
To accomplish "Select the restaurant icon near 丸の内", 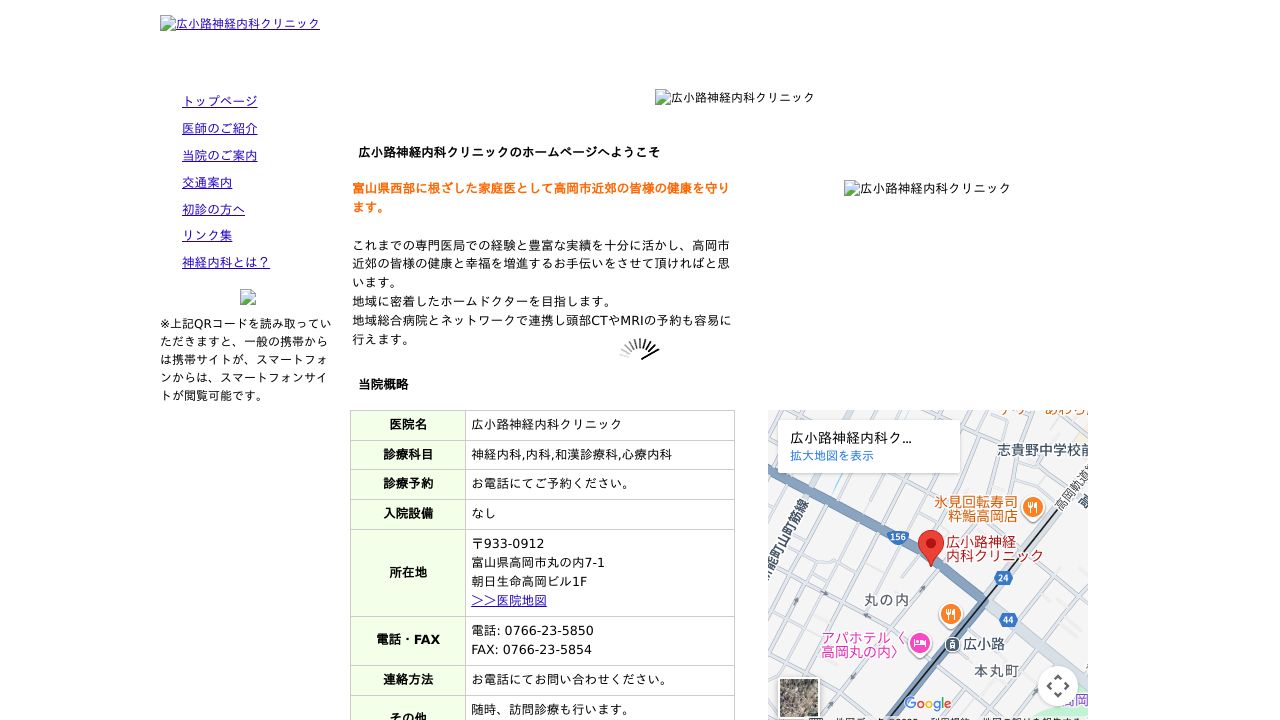I will [x=950, y=614].
